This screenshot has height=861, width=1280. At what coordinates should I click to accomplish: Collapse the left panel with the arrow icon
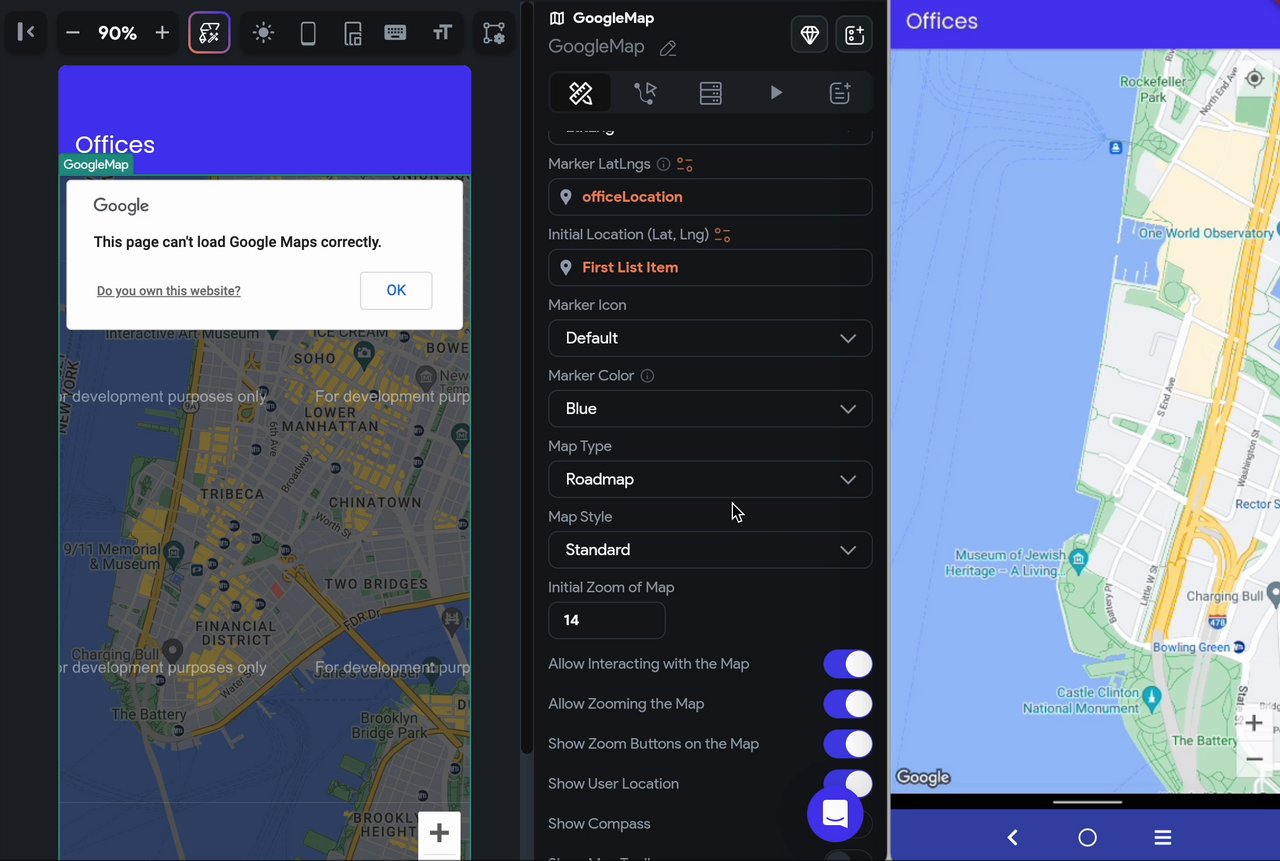tap(27, 33)
